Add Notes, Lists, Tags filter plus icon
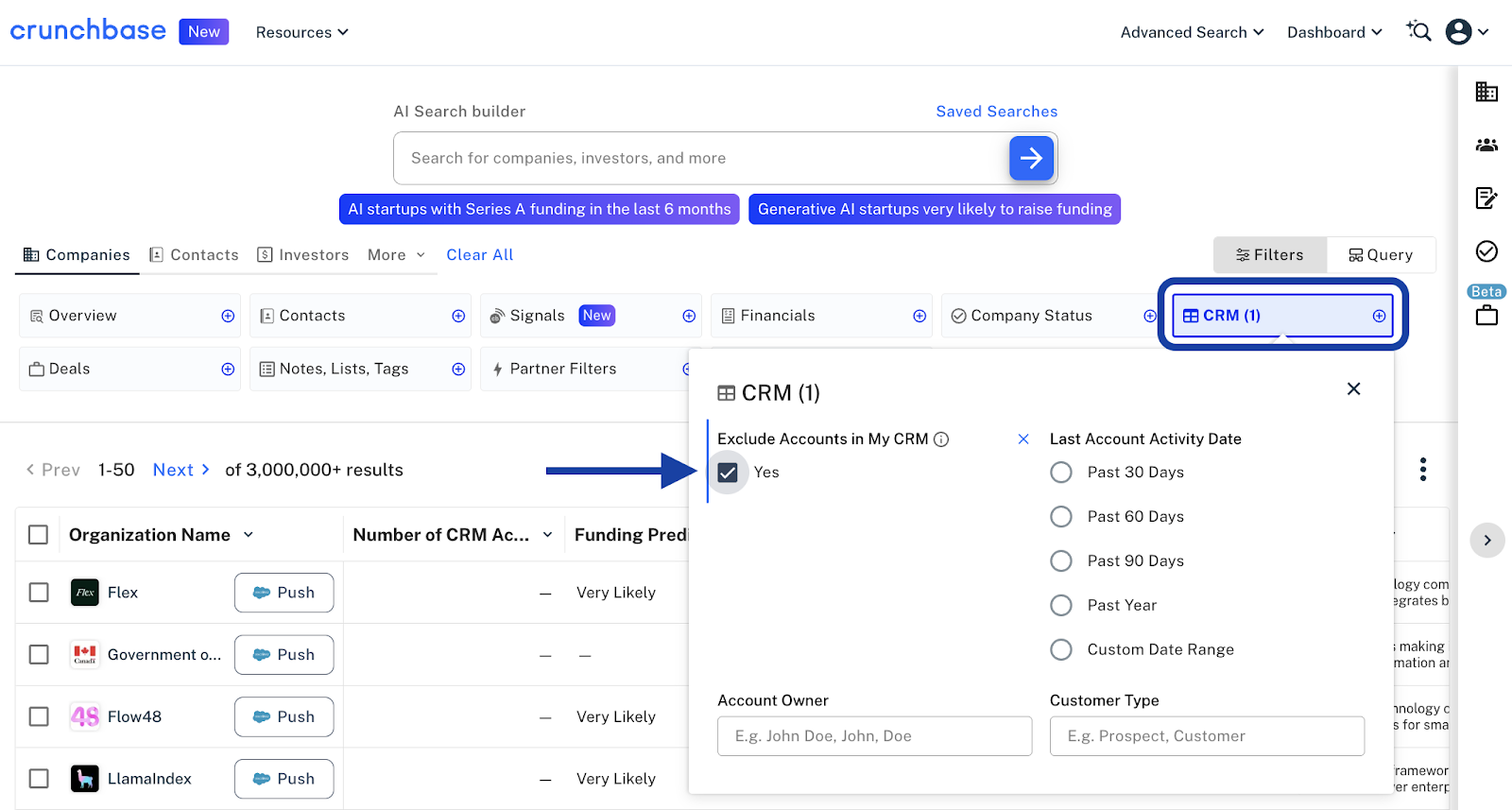 (458, 369)
